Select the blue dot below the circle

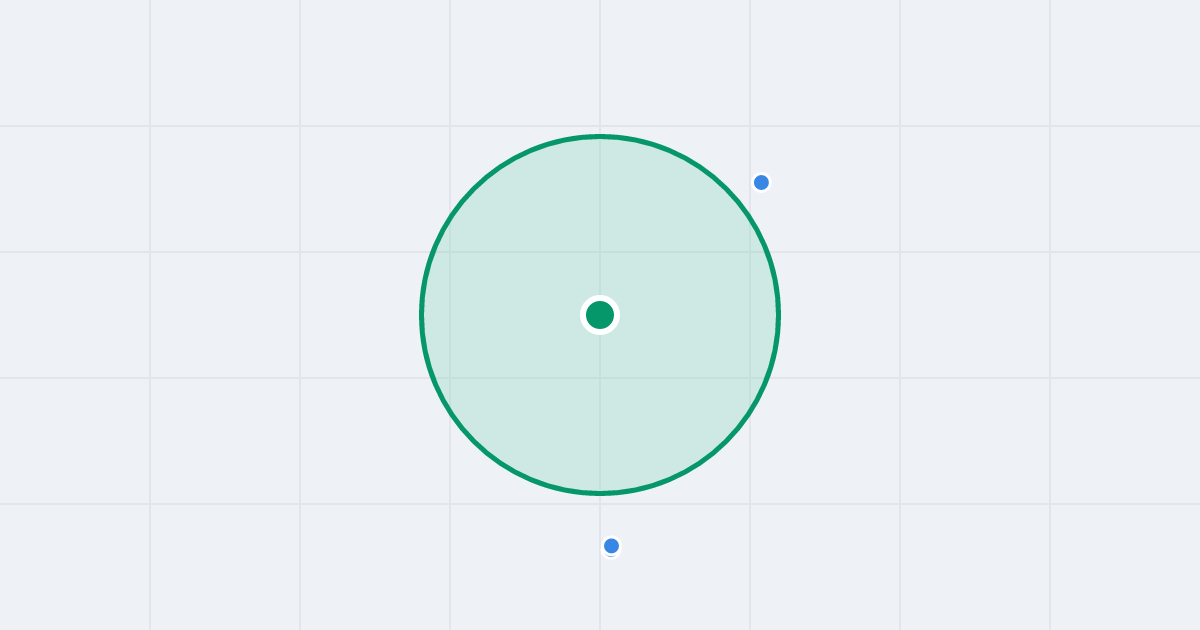pyautogui.click(x=611, y=546)
